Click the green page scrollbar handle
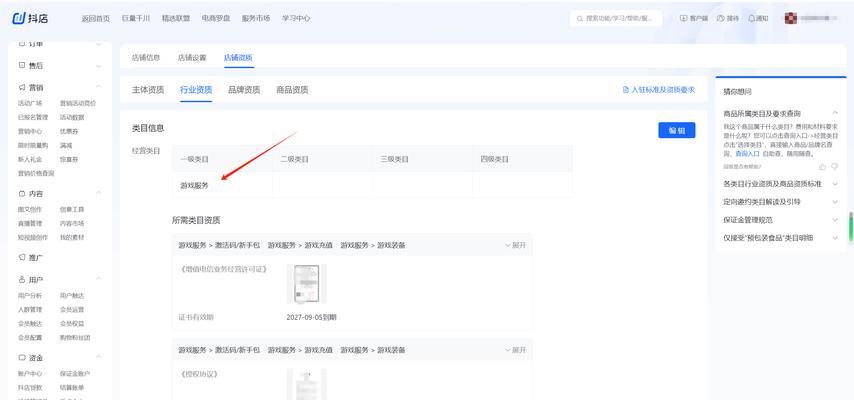This screenshot has height=400, width=854. [851, 226]
